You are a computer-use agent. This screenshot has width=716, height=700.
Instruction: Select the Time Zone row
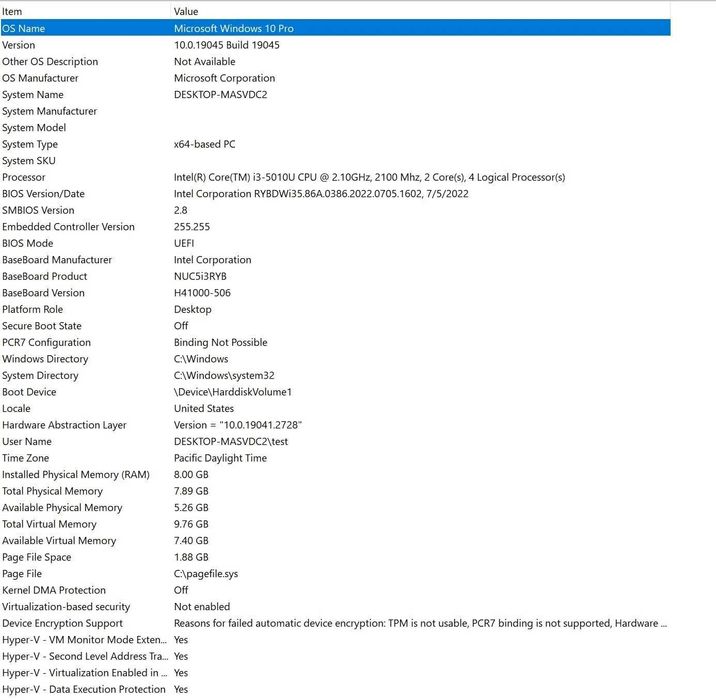click(x=336, y=458)
